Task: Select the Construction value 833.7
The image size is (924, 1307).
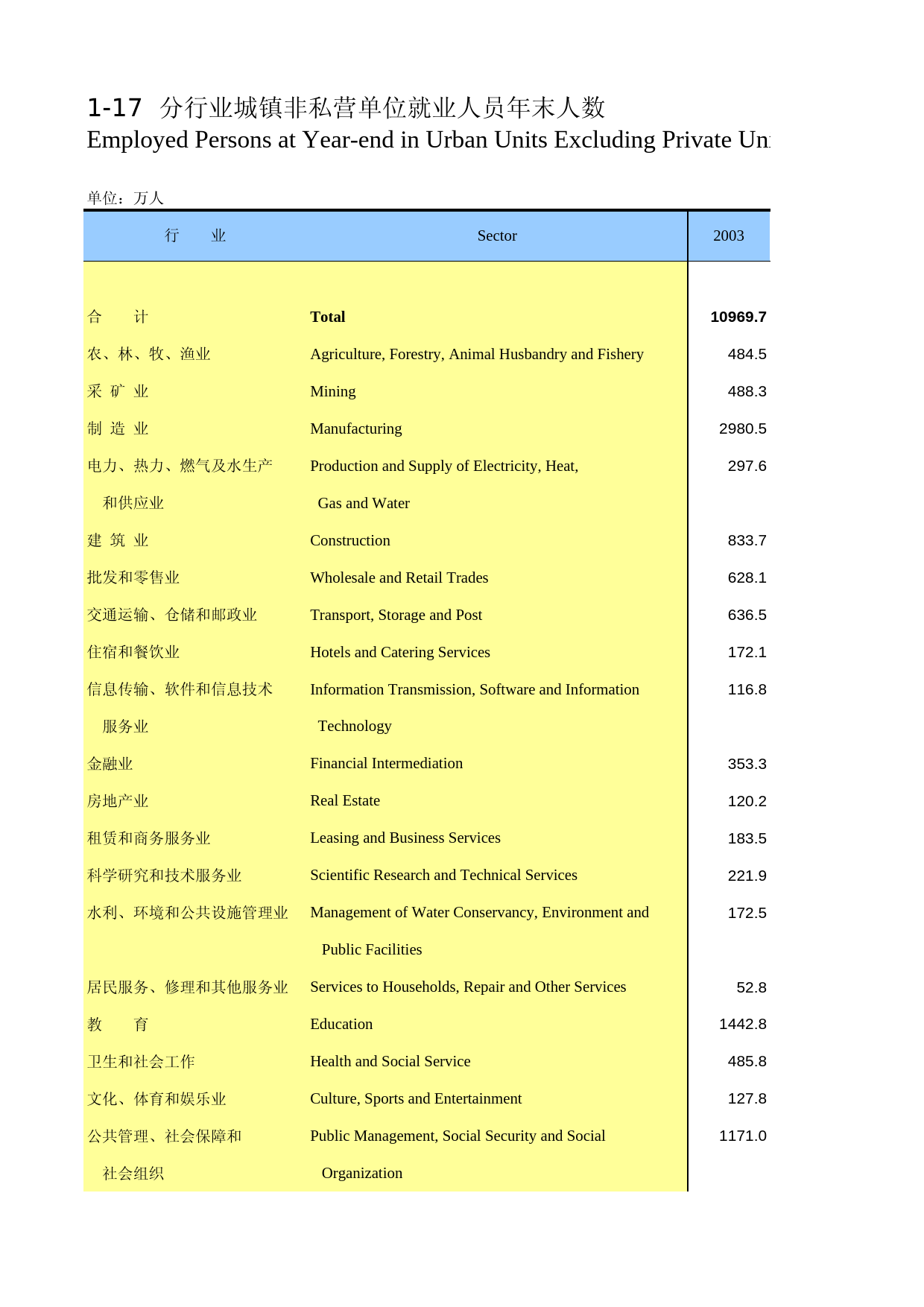Action: click(x=747, y=540)
